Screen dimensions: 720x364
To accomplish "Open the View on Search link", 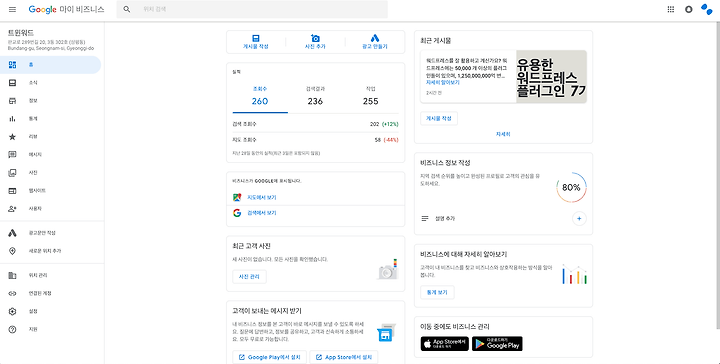I will coord(262,213).
